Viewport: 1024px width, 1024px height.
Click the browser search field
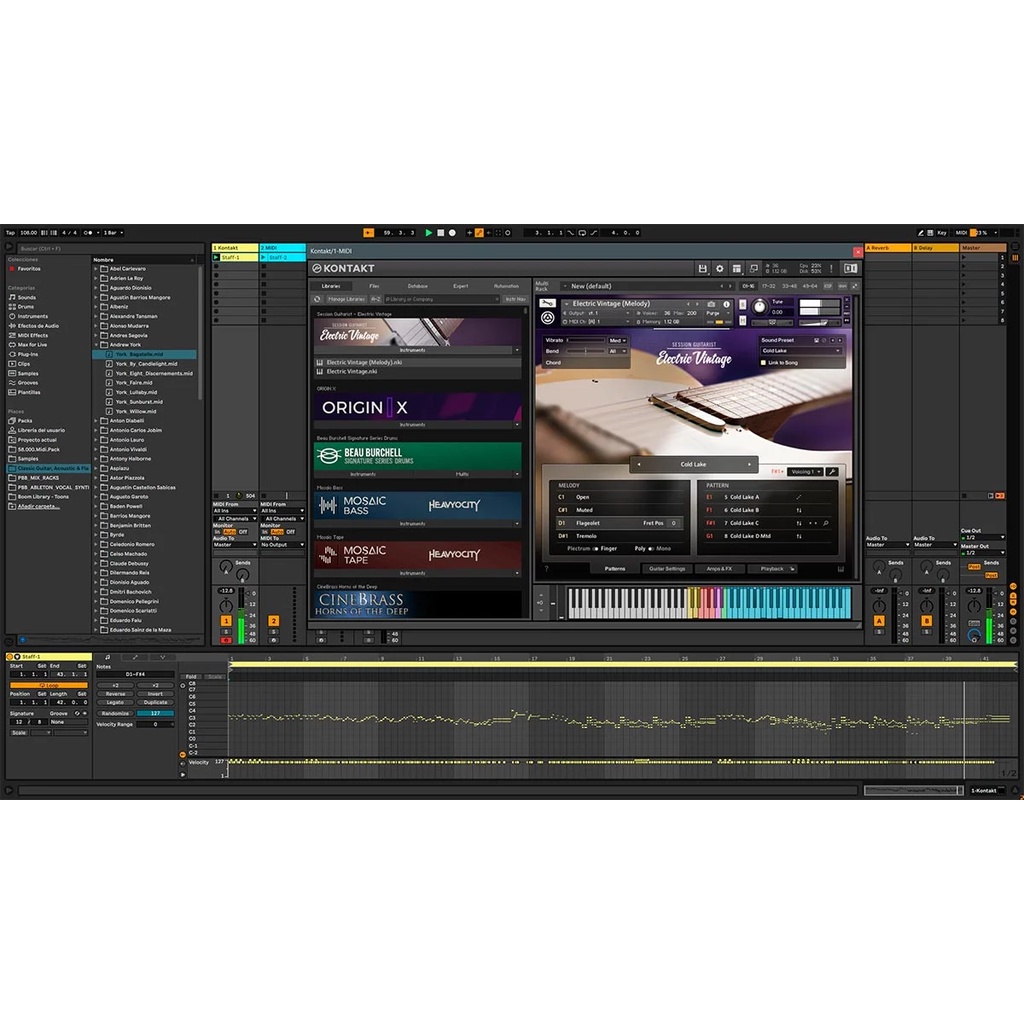[108, 248]
